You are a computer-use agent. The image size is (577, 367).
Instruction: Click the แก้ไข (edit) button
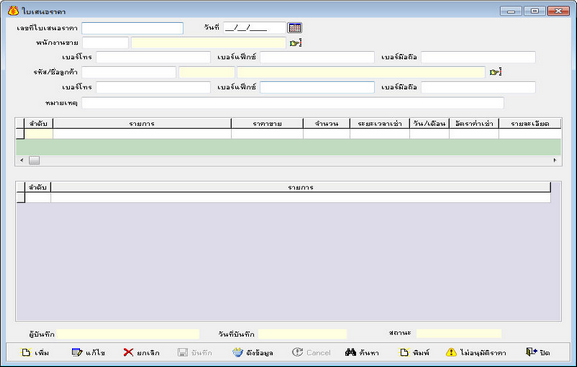[88, 352]
